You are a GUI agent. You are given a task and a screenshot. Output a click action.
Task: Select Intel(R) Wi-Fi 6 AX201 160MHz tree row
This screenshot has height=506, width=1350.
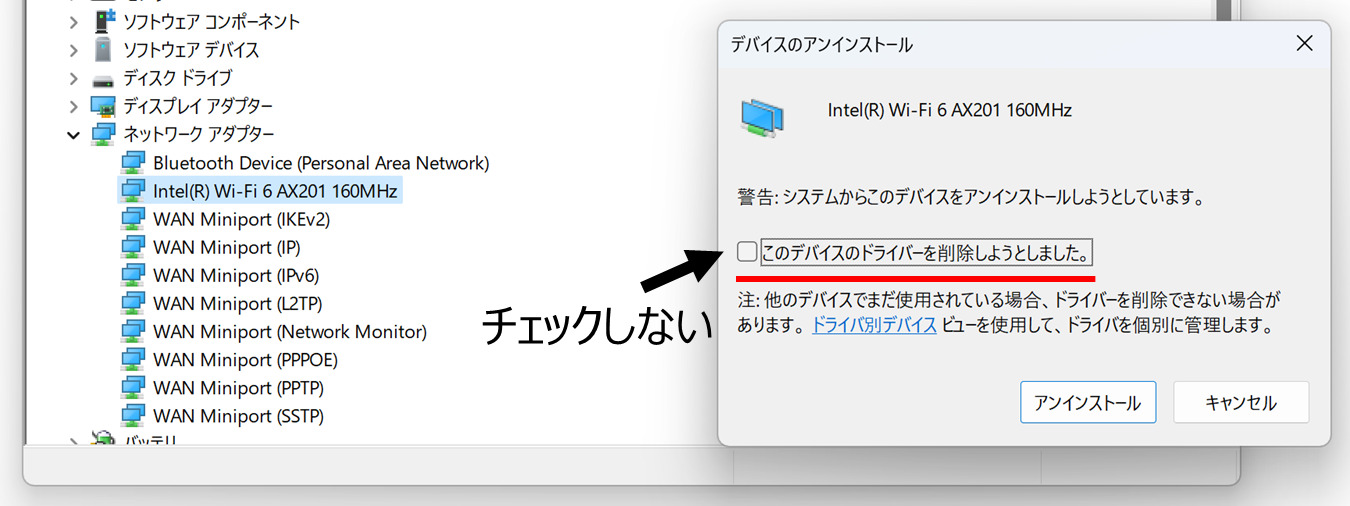[x=260, y=190]
